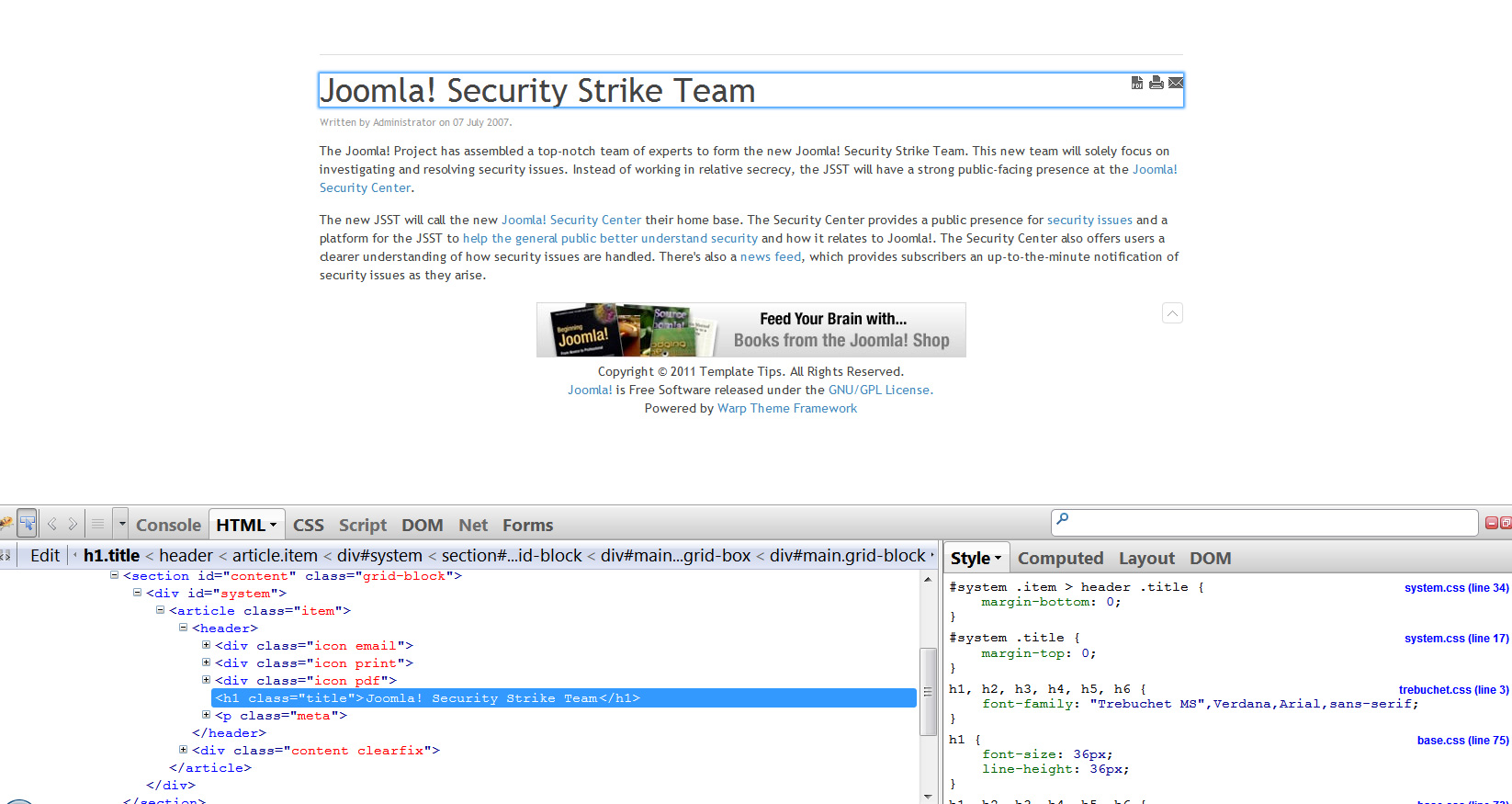Collapse the section id="content" node
Screen dimensions: 1512x804
pyautogui.click(x=115, y=575)
